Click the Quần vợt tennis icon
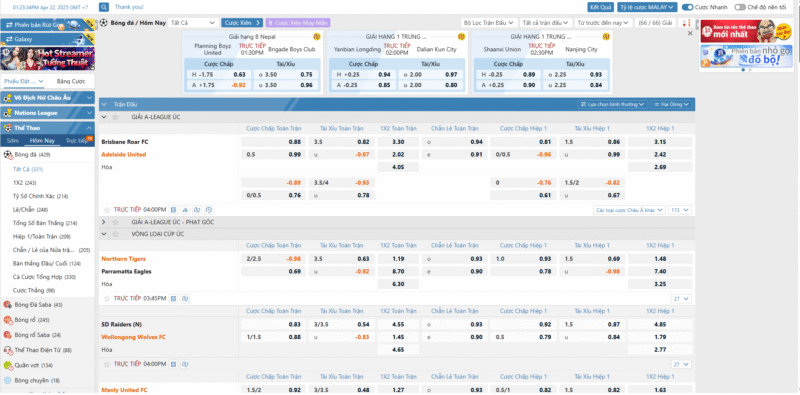The height and width of the screenshot is (395, 800). click(x=7, y=365)
